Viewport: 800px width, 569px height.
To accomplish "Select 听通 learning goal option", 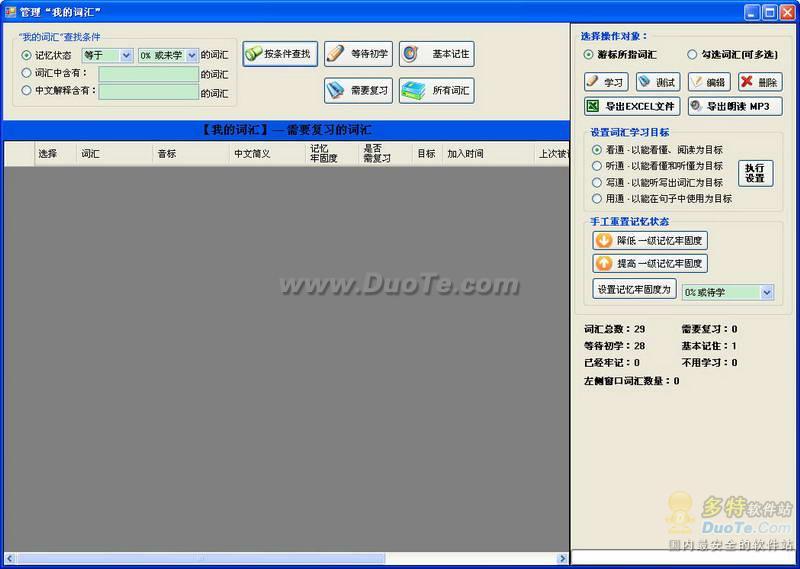I will pyautogui.click(x=597, y=166).
